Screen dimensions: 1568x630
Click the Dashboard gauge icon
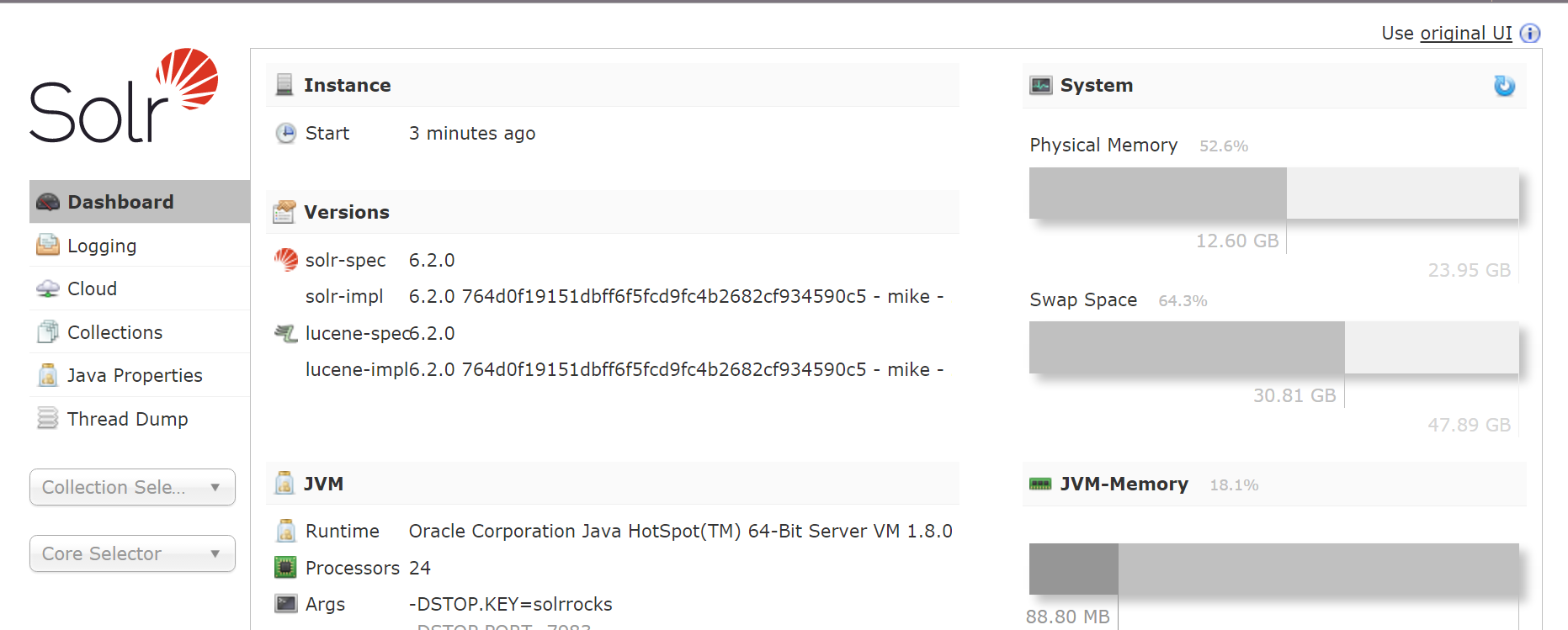point(48,202)
